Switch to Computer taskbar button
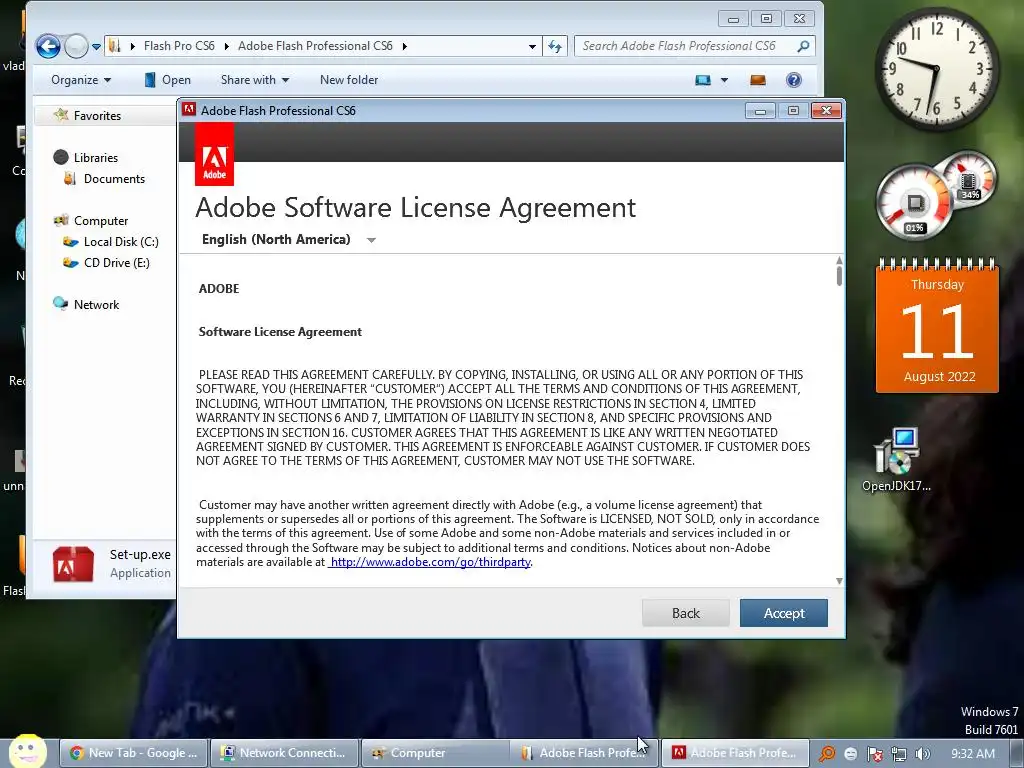The height and width of the screenshot is (768, 1024). (436, 753)
